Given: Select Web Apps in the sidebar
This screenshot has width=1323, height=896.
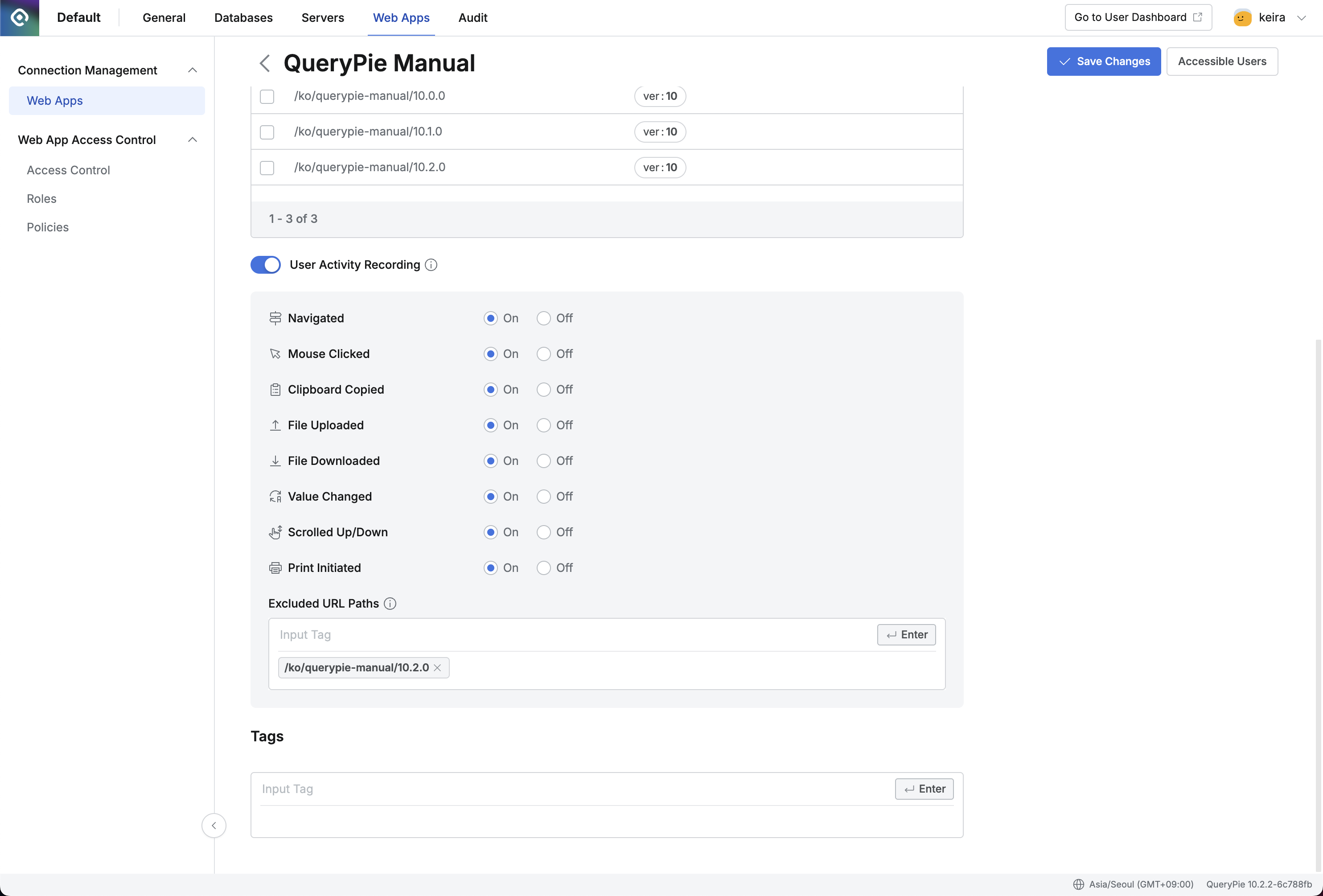Looking at the screenshot, I should point(107,101).
